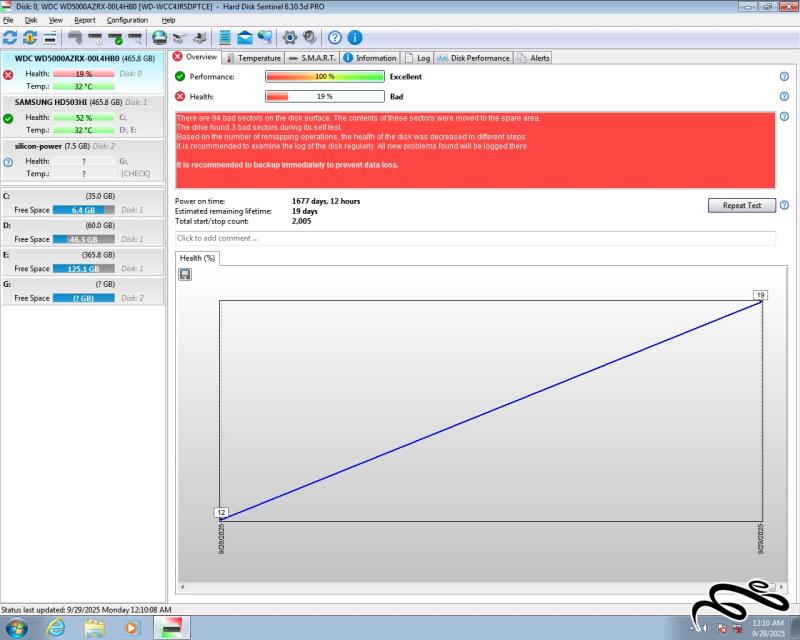Switch to the Disk Performance tab
The image size is (800, 640).
[x=474, y=58]
